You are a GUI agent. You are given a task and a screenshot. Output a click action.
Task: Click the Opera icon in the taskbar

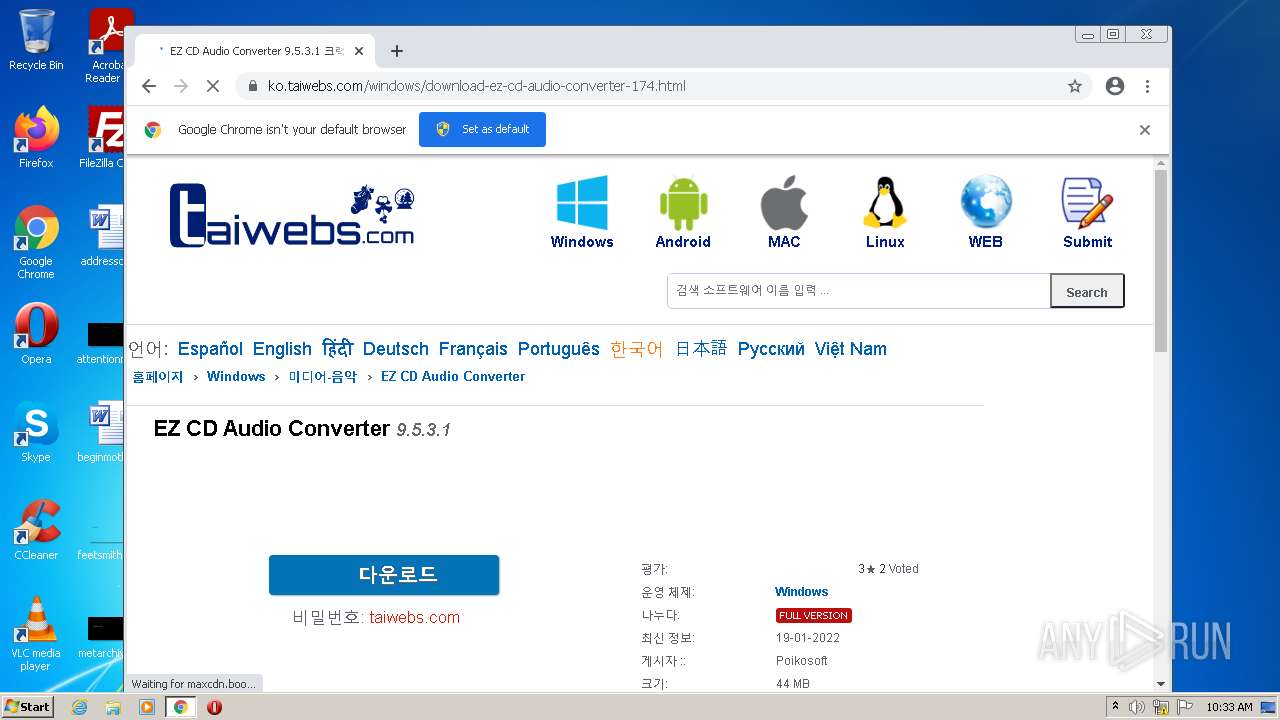[214, 707]
